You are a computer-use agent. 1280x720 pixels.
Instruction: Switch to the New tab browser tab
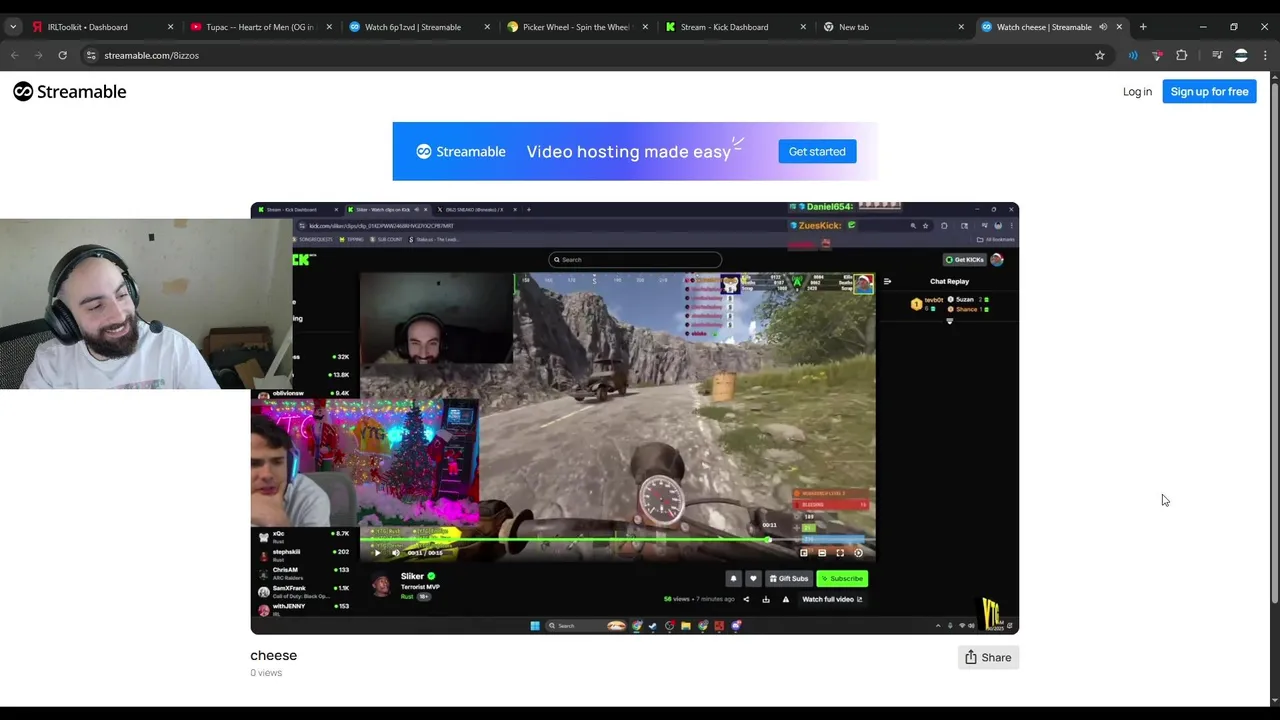tap(895, 27)
